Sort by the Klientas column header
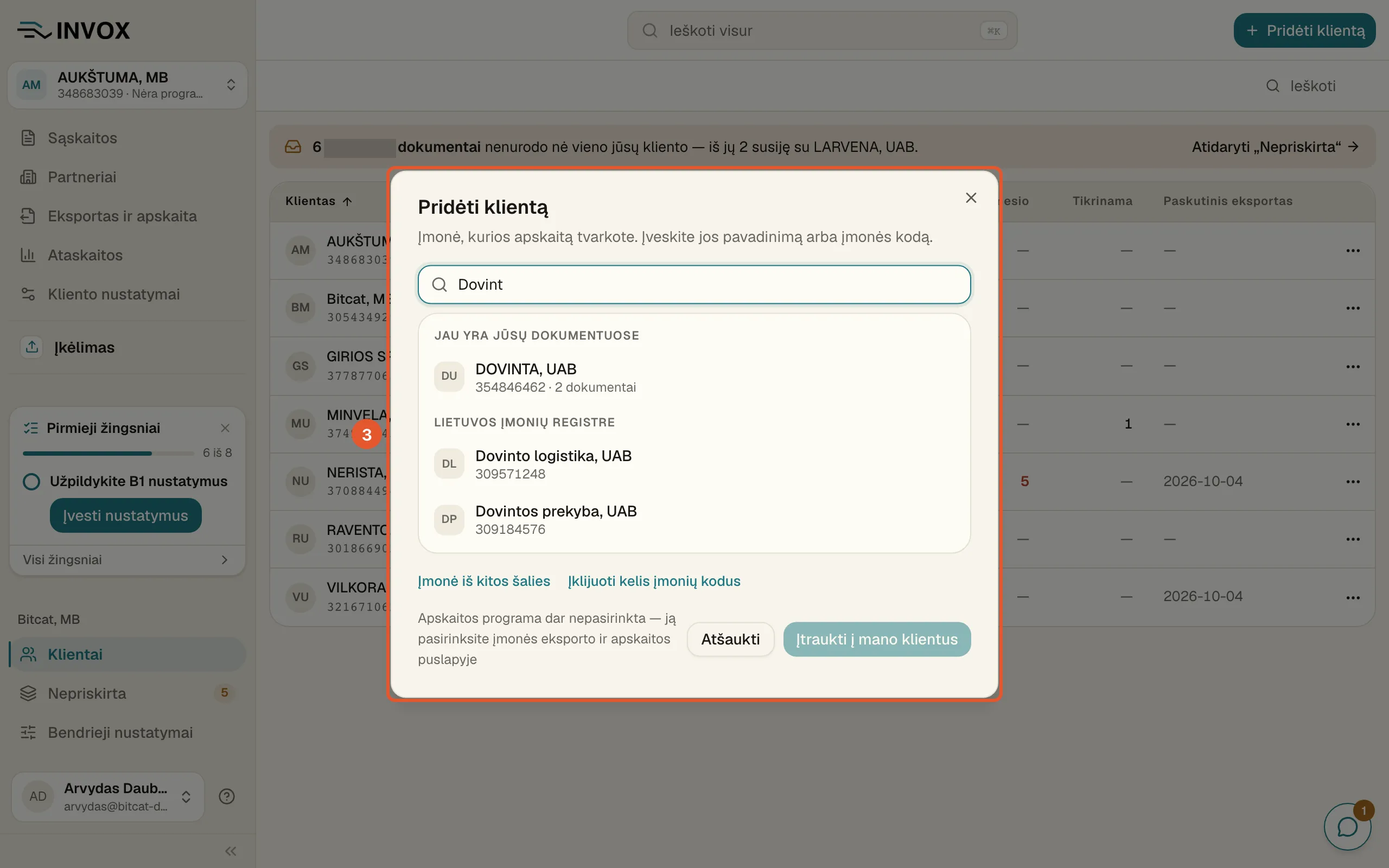This screenshot has width=1389, height=868. [x=318, y=201]
